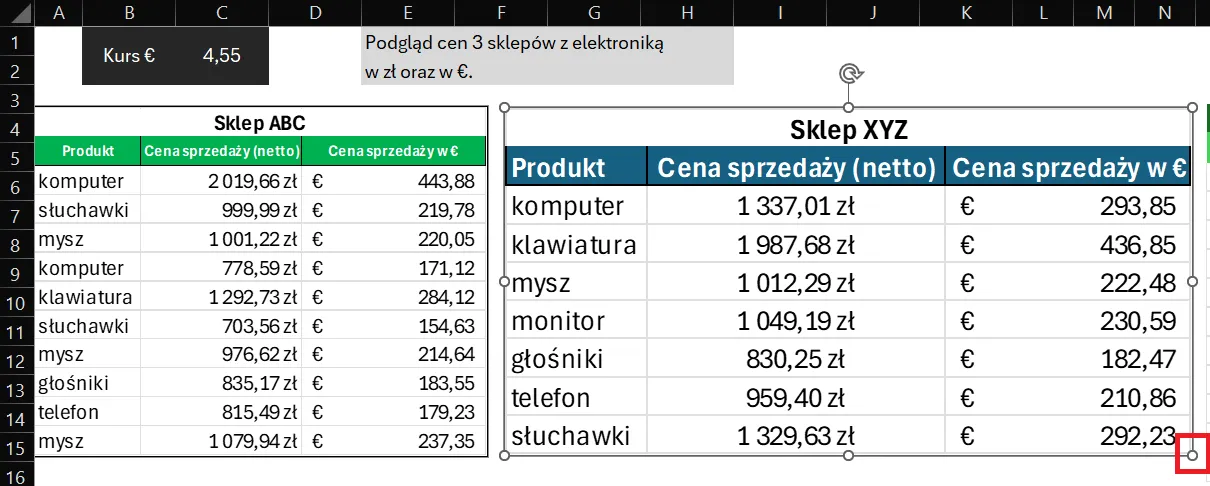Image resolution: width=1210 pixels, height=486 pixels.
Task: Click the top-middle resize handle of the picture
Action: 849,107
